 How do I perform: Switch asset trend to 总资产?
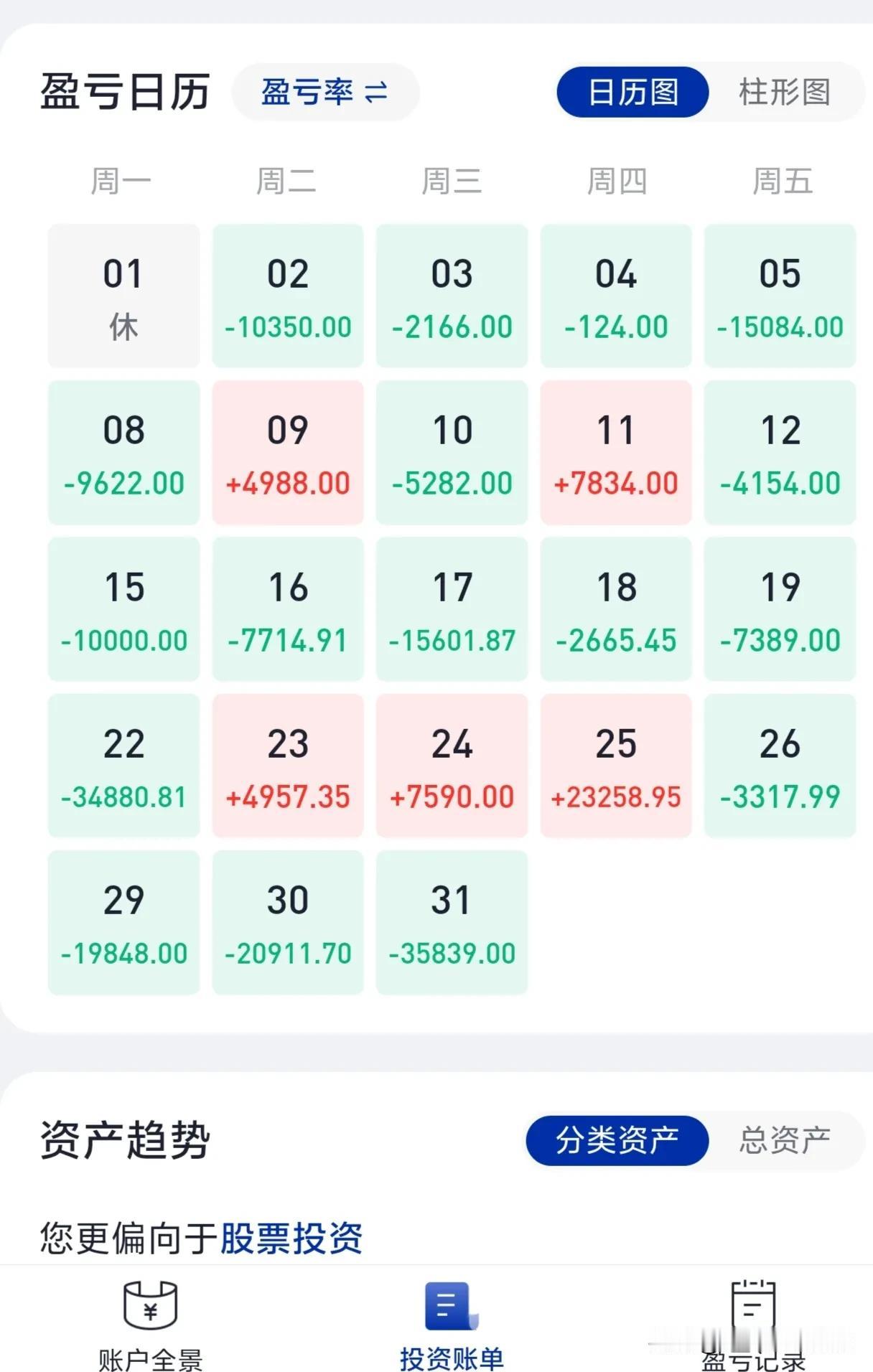point(785,1140)
